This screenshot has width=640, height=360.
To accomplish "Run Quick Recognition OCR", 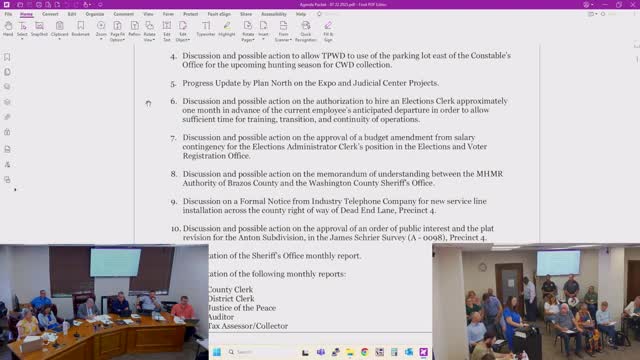I will click(x=306, y=31).
